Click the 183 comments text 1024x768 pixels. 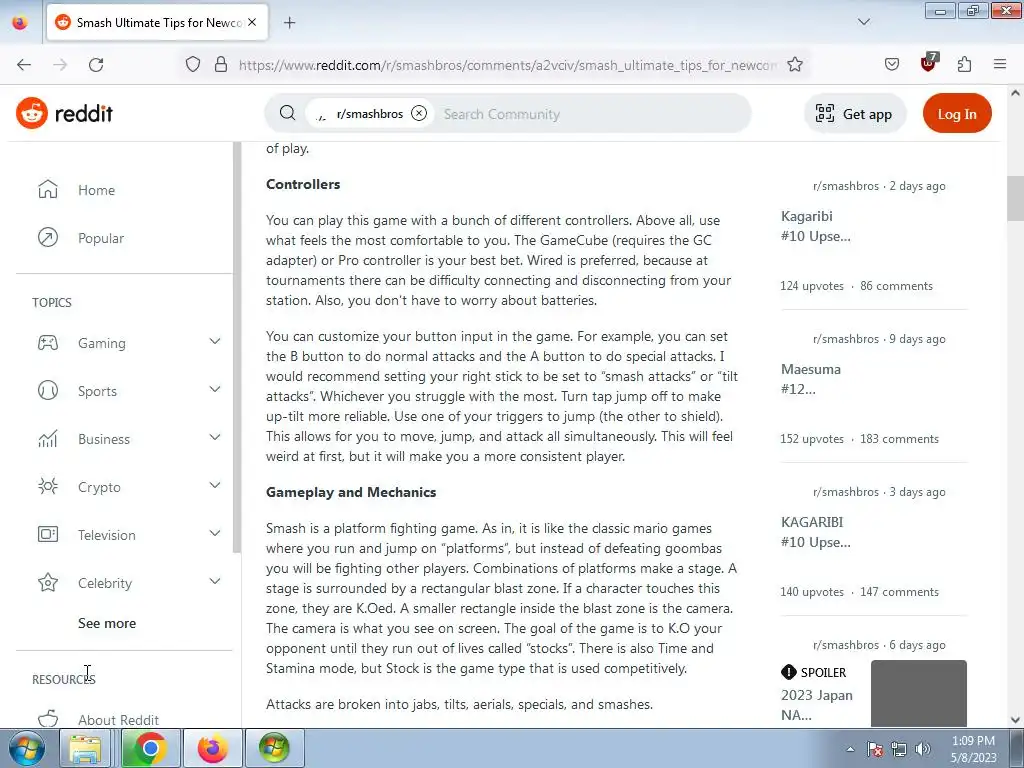[x=899, y=439]
